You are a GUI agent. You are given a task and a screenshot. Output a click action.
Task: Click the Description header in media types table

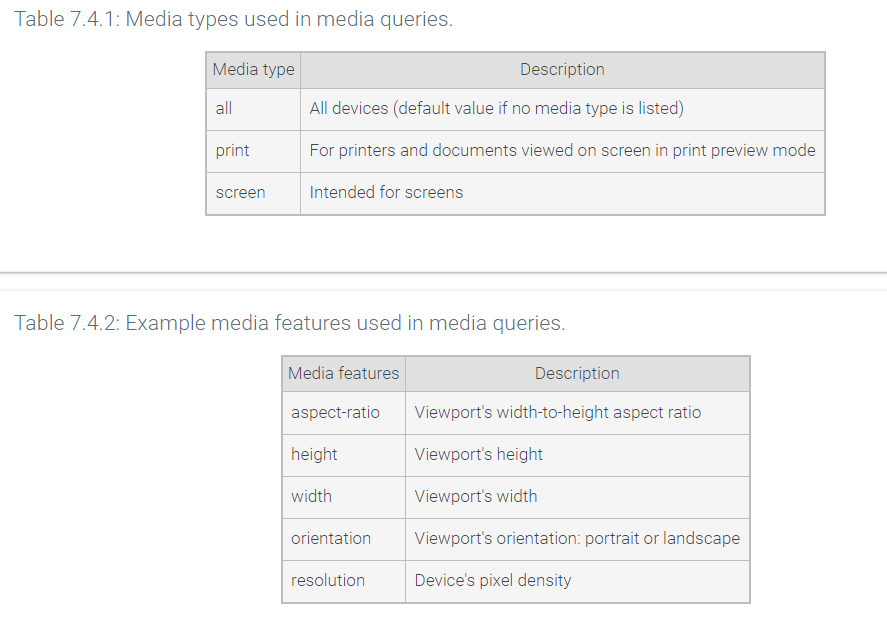click(562, 70)
